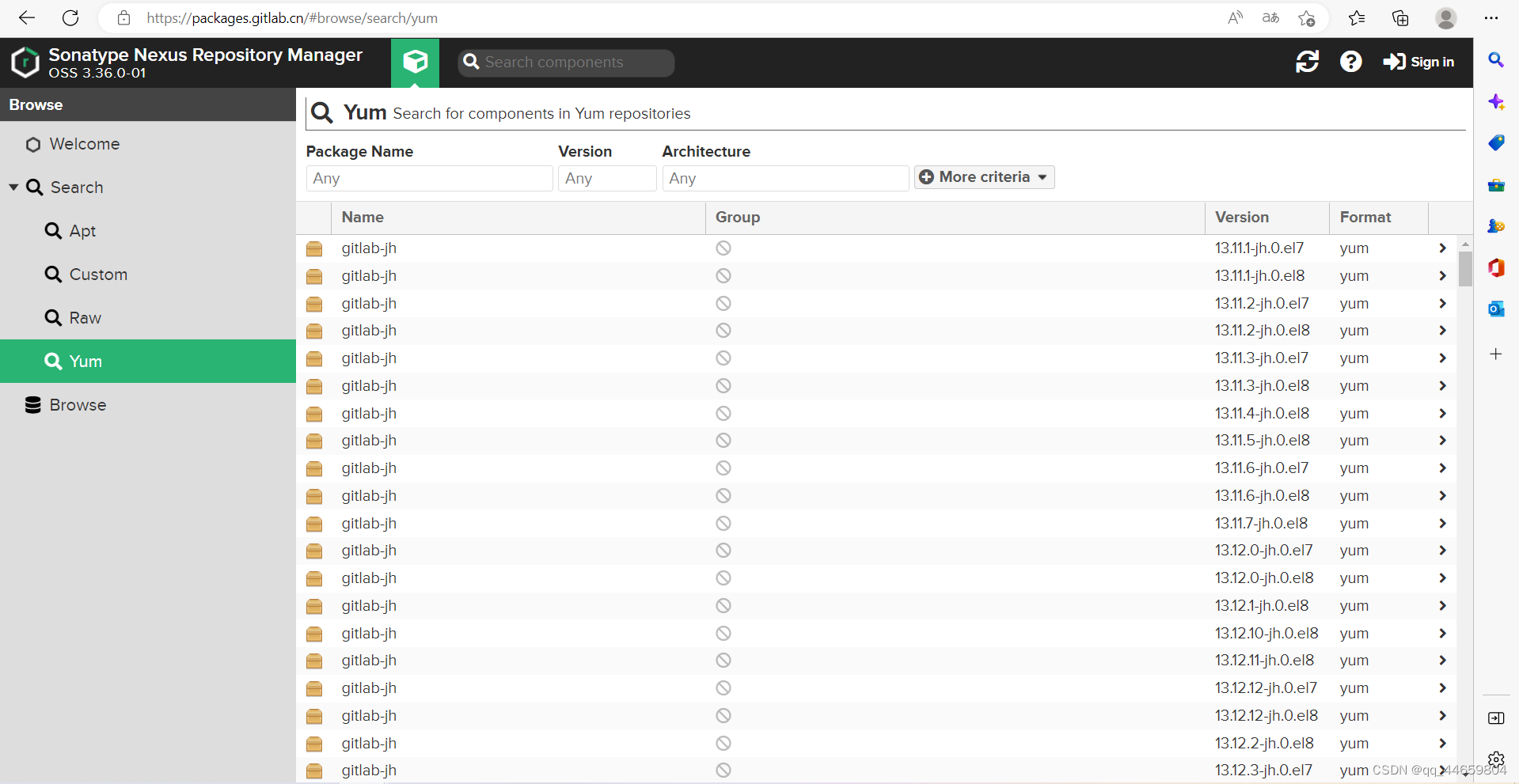1519x784 pixels.
Task: Expand row 13.11.4-jh.0.el8 chevron
Action: [1442, 414]
